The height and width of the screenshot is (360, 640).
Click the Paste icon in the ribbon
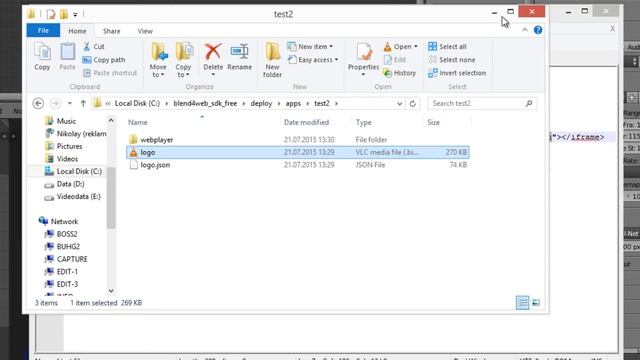pyautogui.click(x=67, y=57)
